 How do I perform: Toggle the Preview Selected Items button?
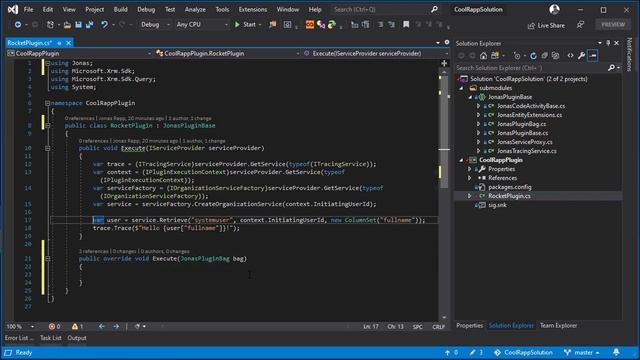click(x=593, y=56)
